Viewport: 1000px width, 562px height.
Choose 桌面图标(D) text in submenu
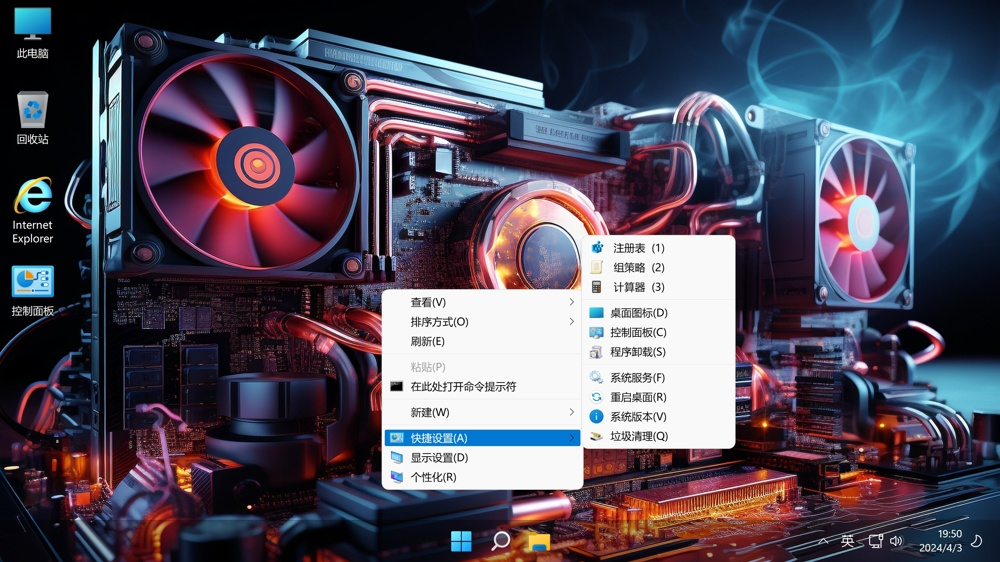(x=638, y=313)
